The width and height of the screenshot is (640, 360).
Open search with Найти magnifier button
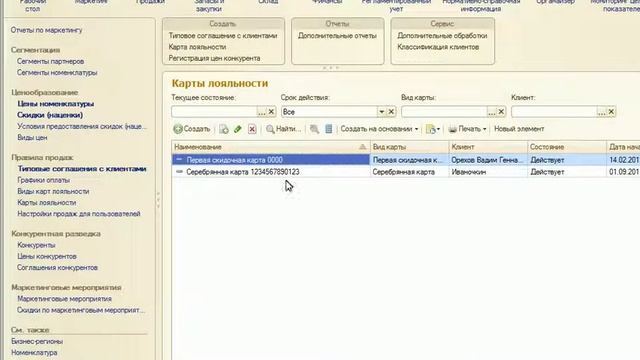click(283, 129)
